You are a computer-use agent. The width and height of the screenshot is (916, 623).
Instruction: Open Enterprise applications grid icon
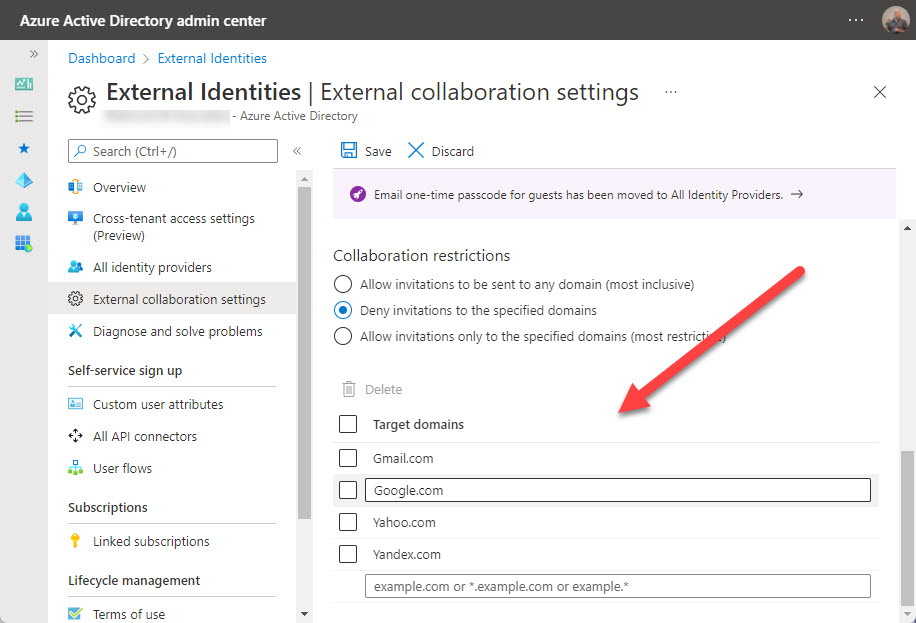[x=24, y=243]
